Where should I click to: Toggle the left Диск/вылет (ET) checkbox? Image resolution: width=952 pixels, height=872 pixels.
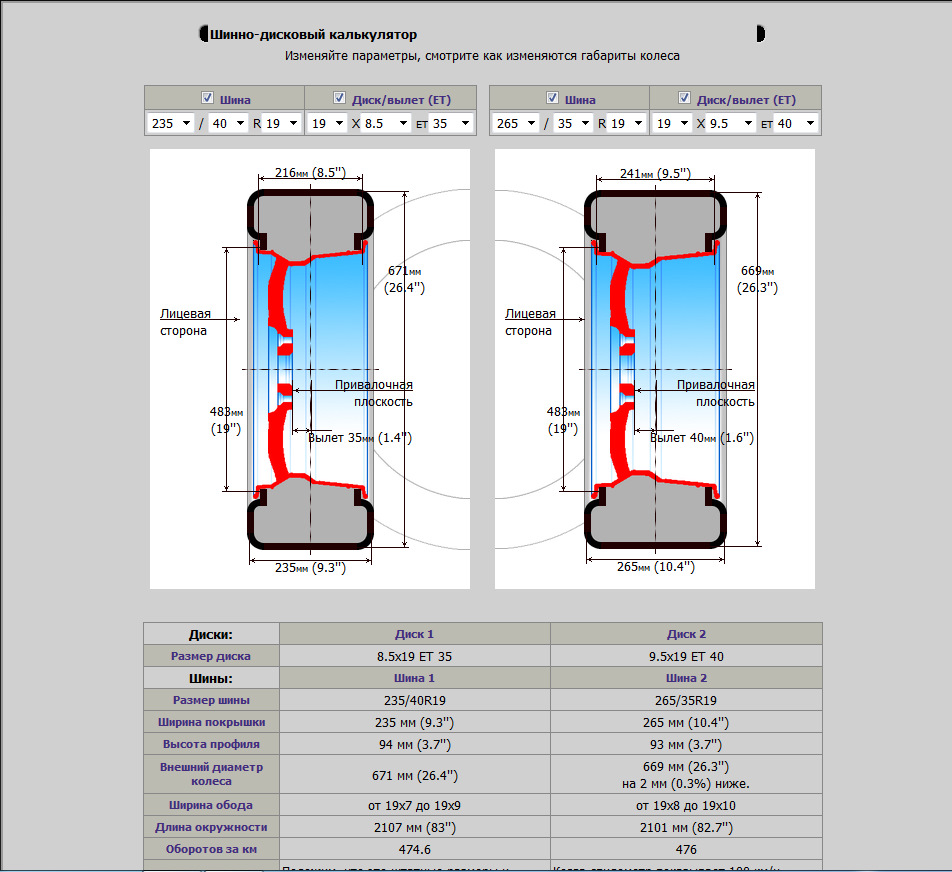pyautogui.click(x=339, y=98)
